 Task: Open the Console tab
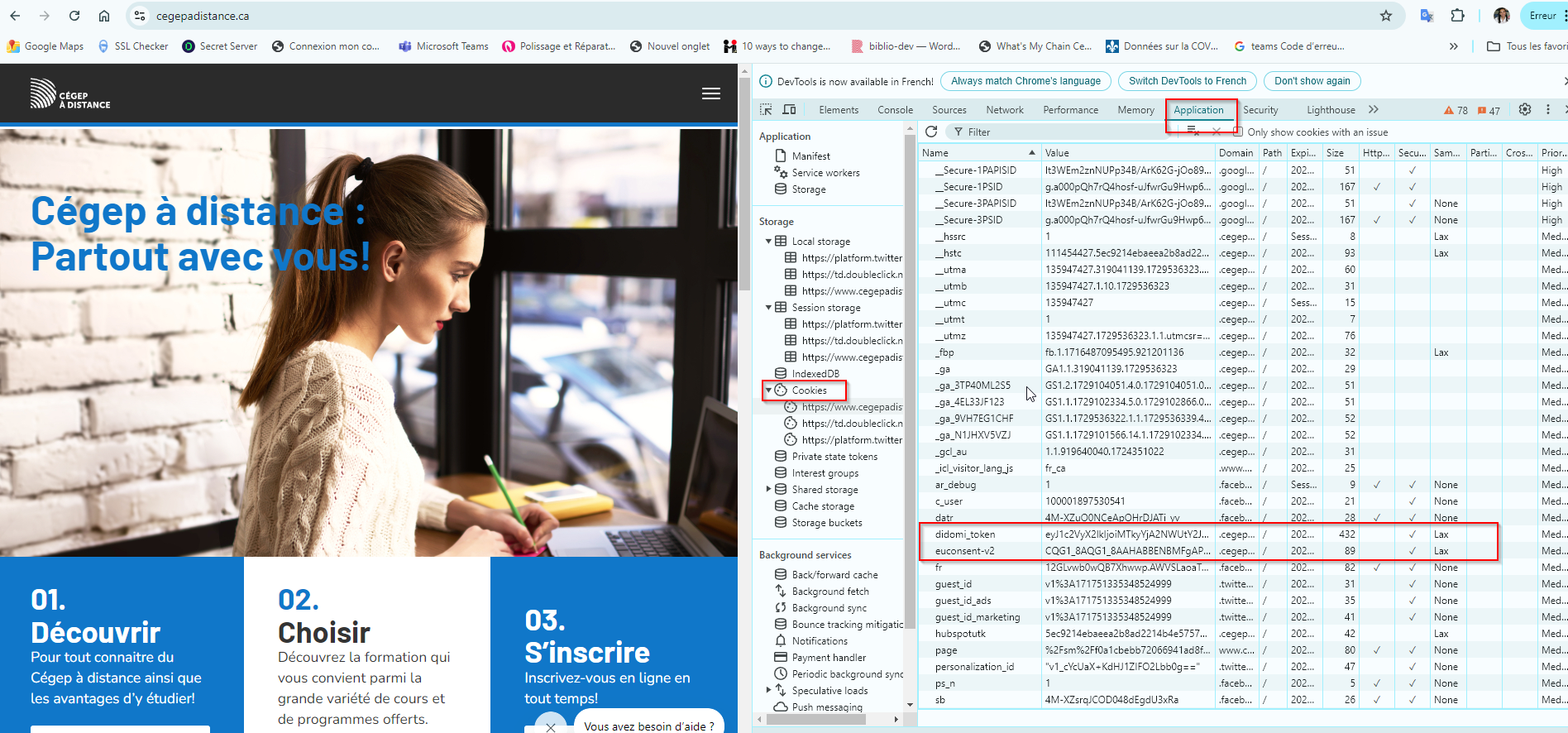pyautogui.click(x=895, y=110)
